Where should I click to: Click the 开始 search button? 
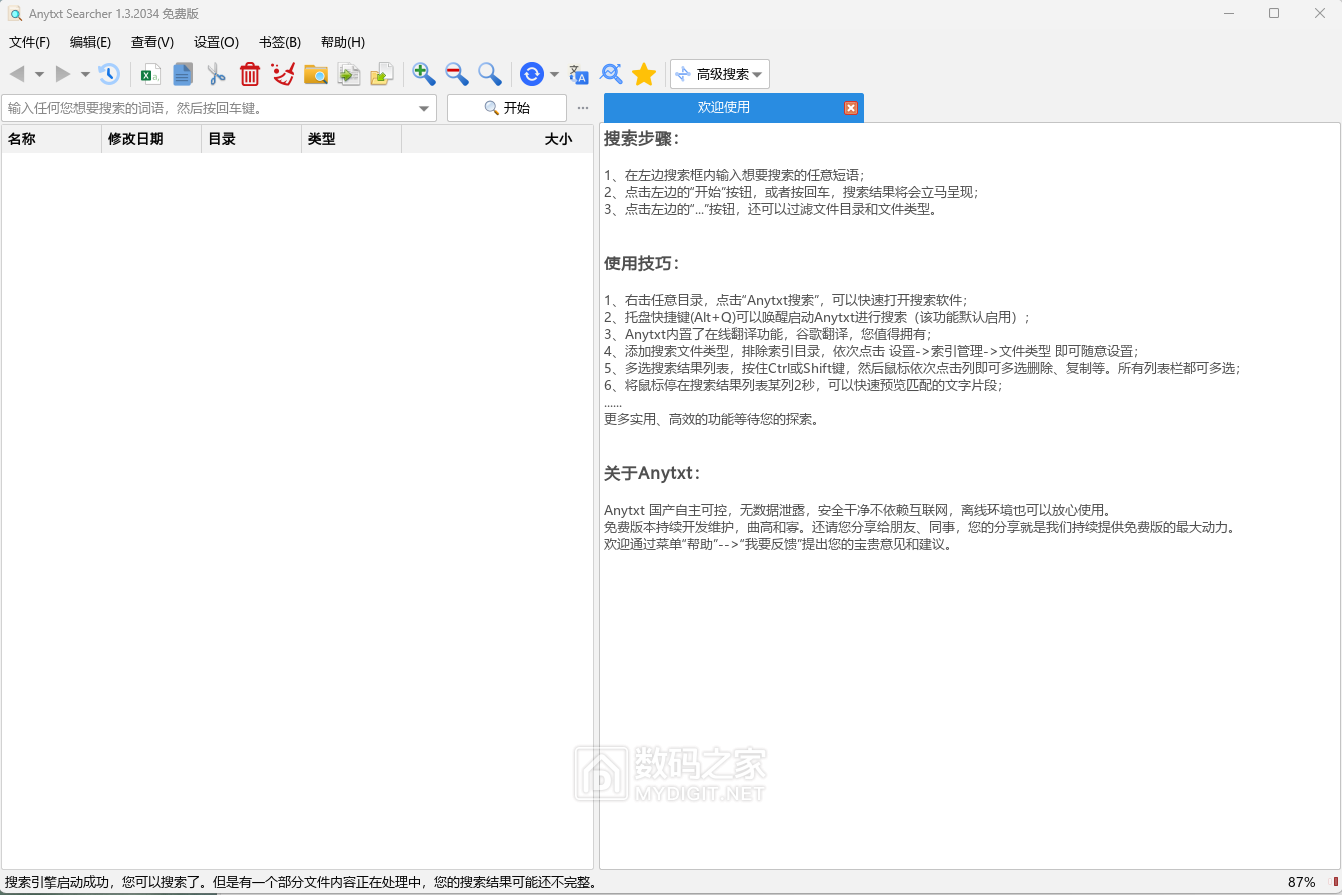[x=507, y=108]
